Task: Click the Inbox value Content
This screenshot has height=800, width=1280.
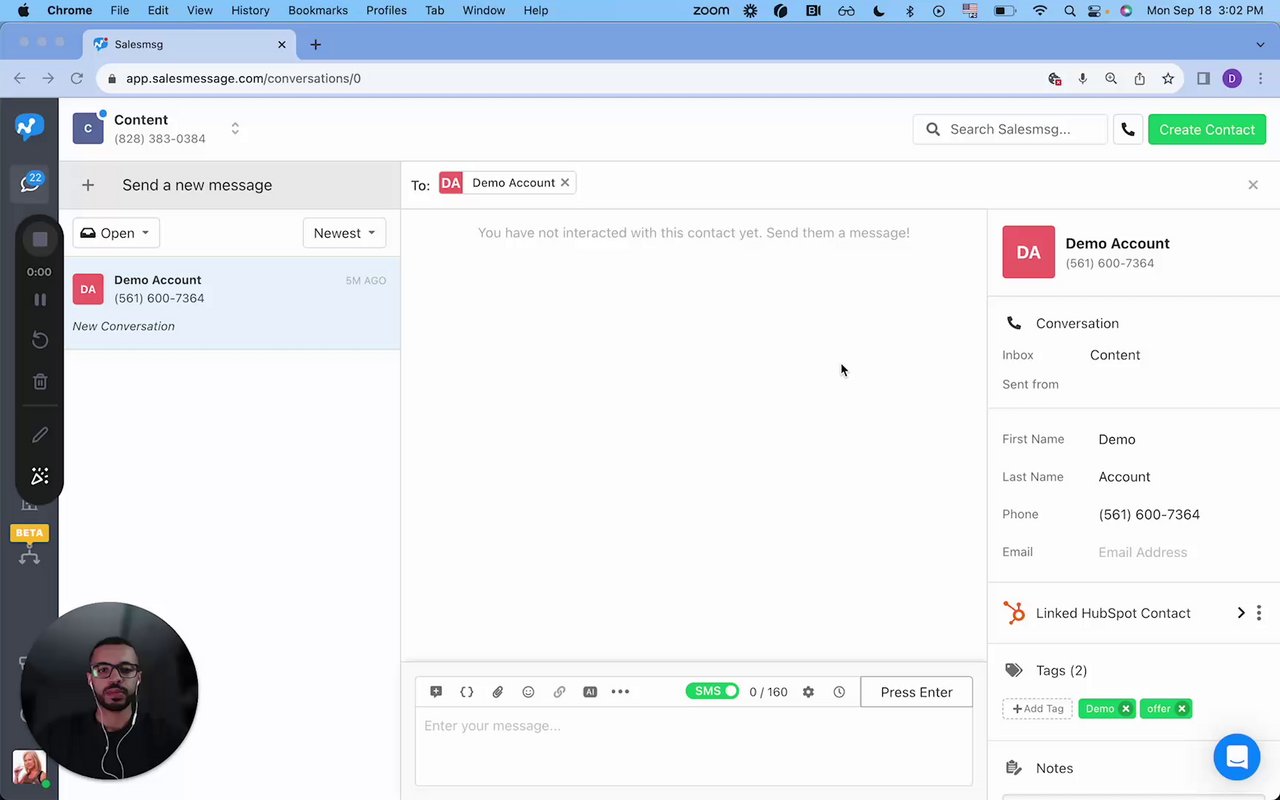Action: [x=1115, y=355]
